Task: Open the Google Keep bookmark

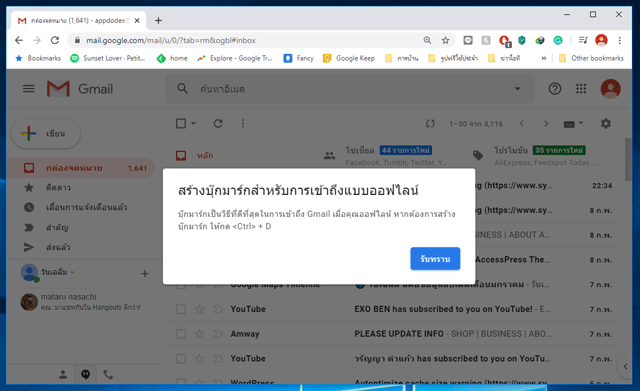Action: 349,58
